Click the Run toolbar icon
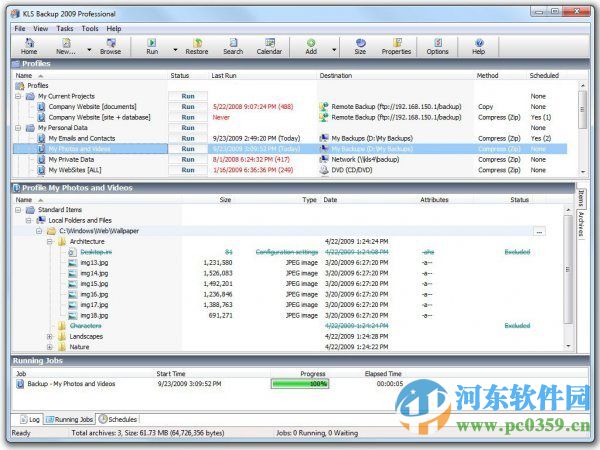The image size is (600, 450). tap(152, 46)
